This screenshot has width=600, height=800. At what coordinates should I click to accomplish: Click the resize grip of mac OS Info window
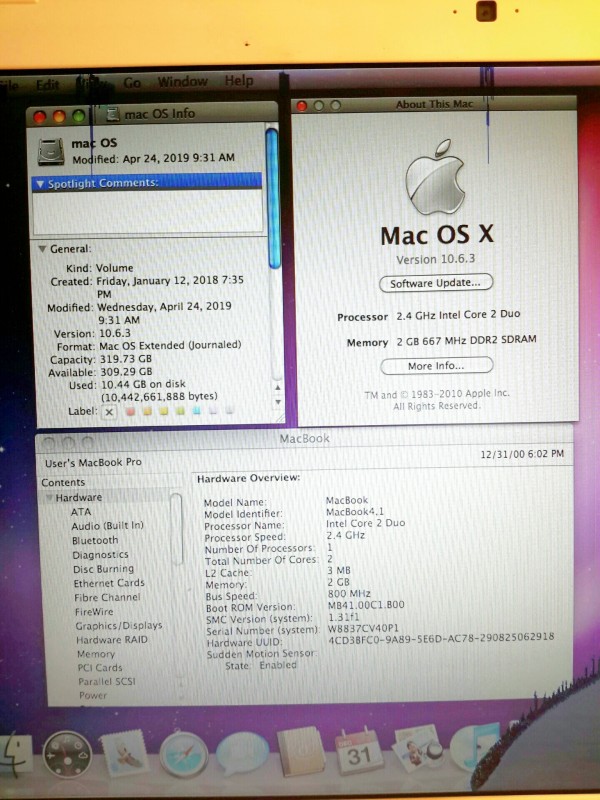click(x=280, y=417)
